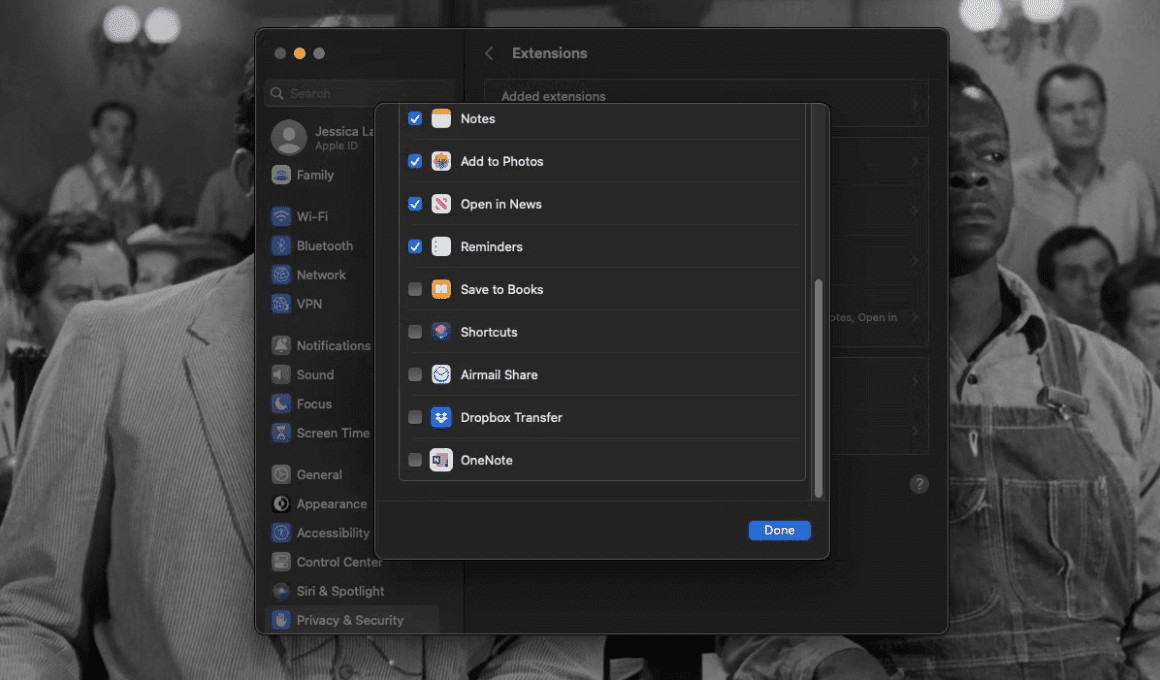Check the Airmail Share checkbox
The width and height of the screenshot is (1160, 680).
click(415, 374)
